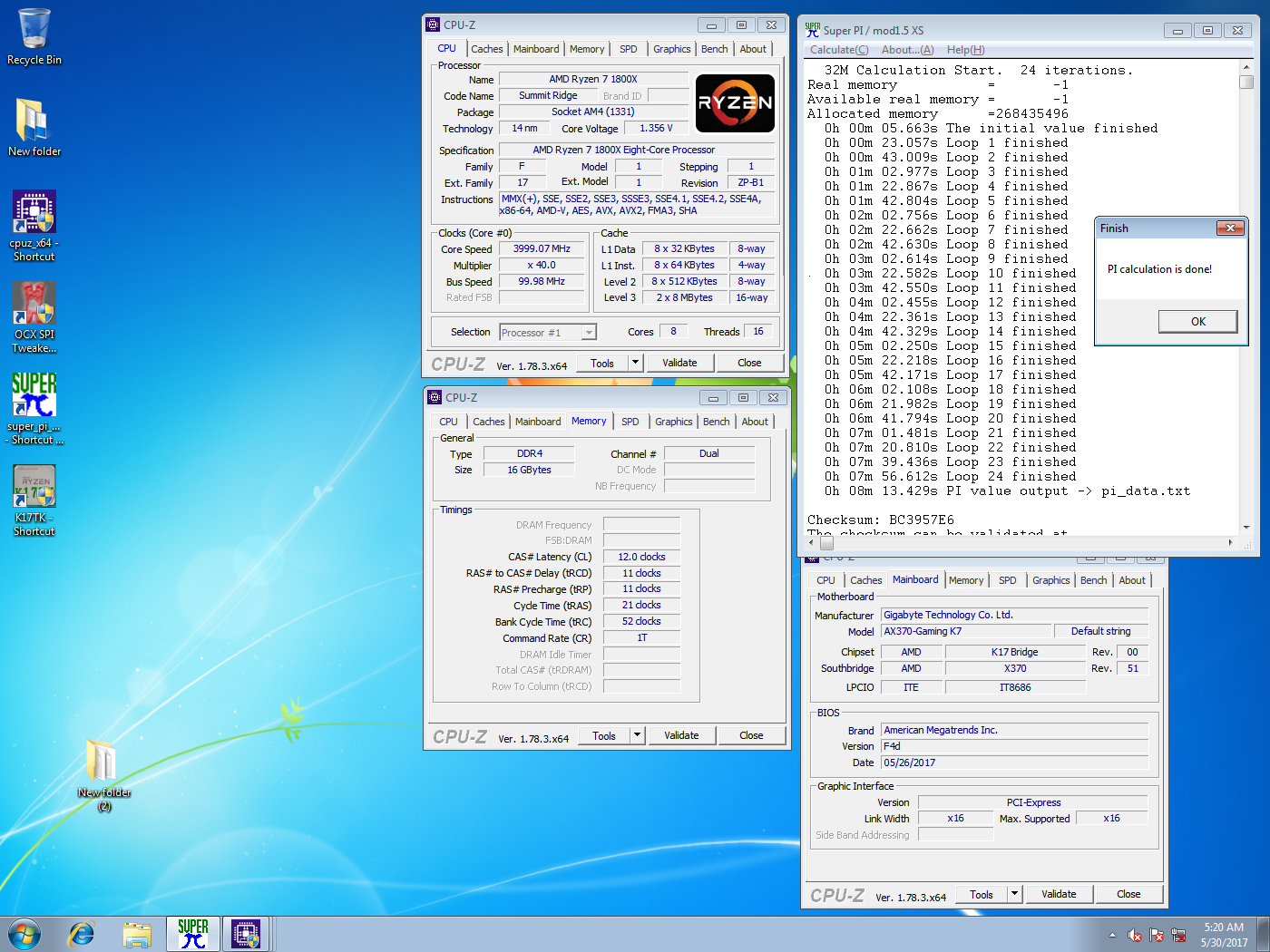Click the Core Voltage value 1.356 V
Image resolution: width=1270 pixels, height=952 pixels.
coord(656,129)
